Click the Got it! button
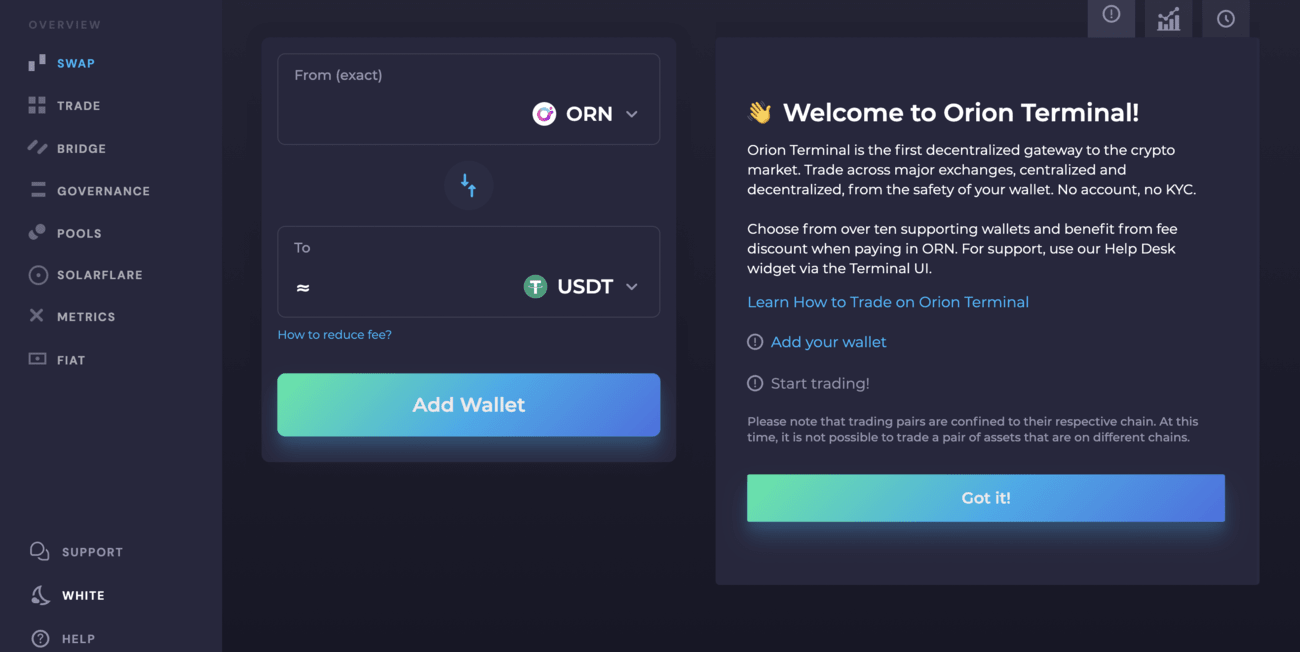Image resolution: width=1300 pixels, height=652 pixels. [985, 498]
